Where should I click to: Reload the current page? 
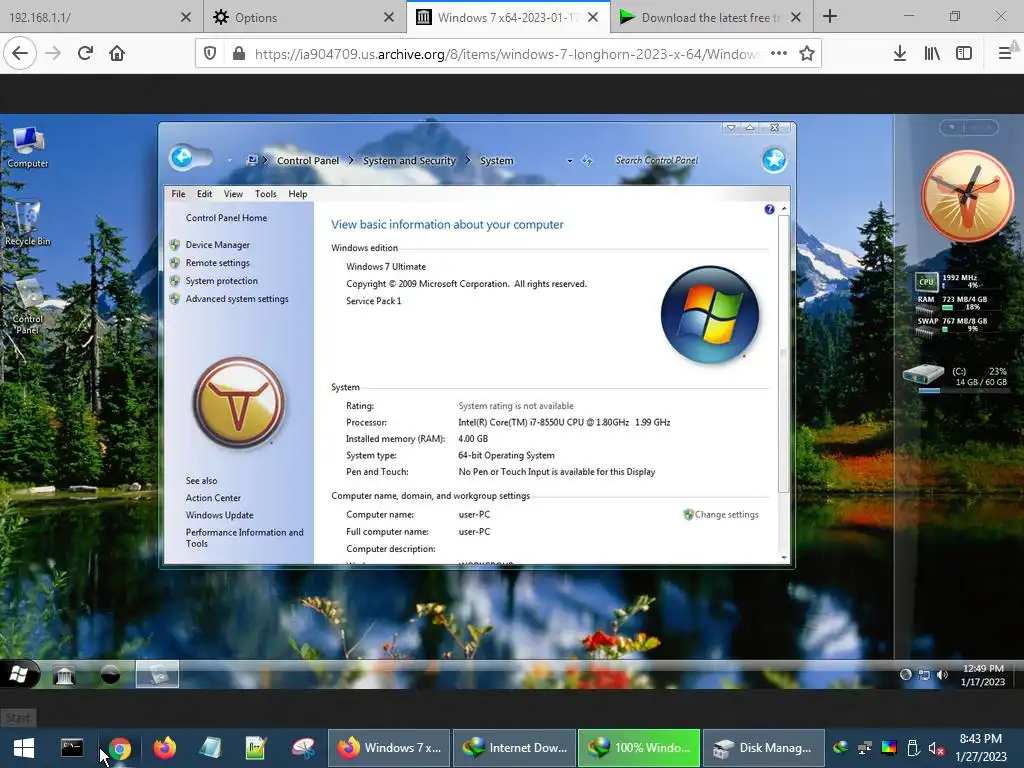click(85, 54)
